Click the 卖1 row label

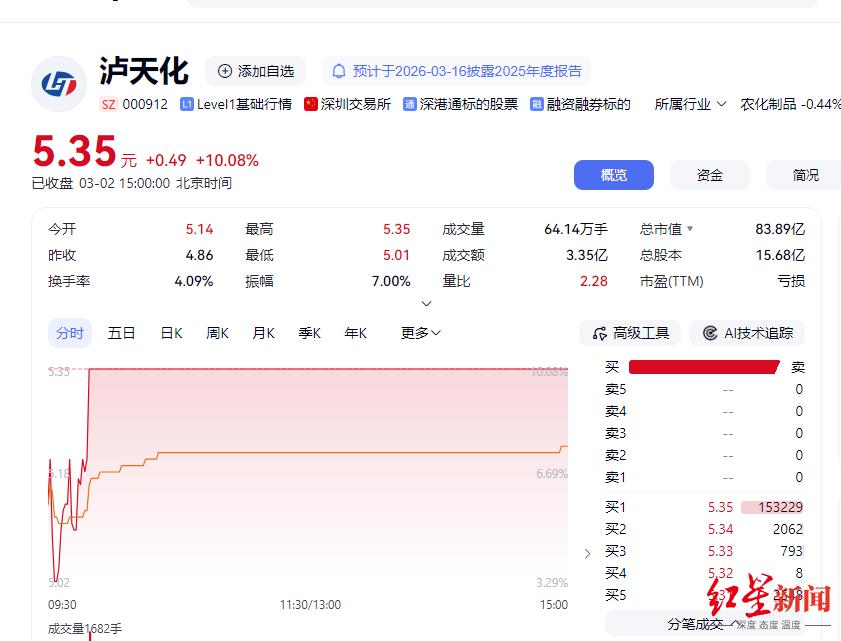point(615,477)
